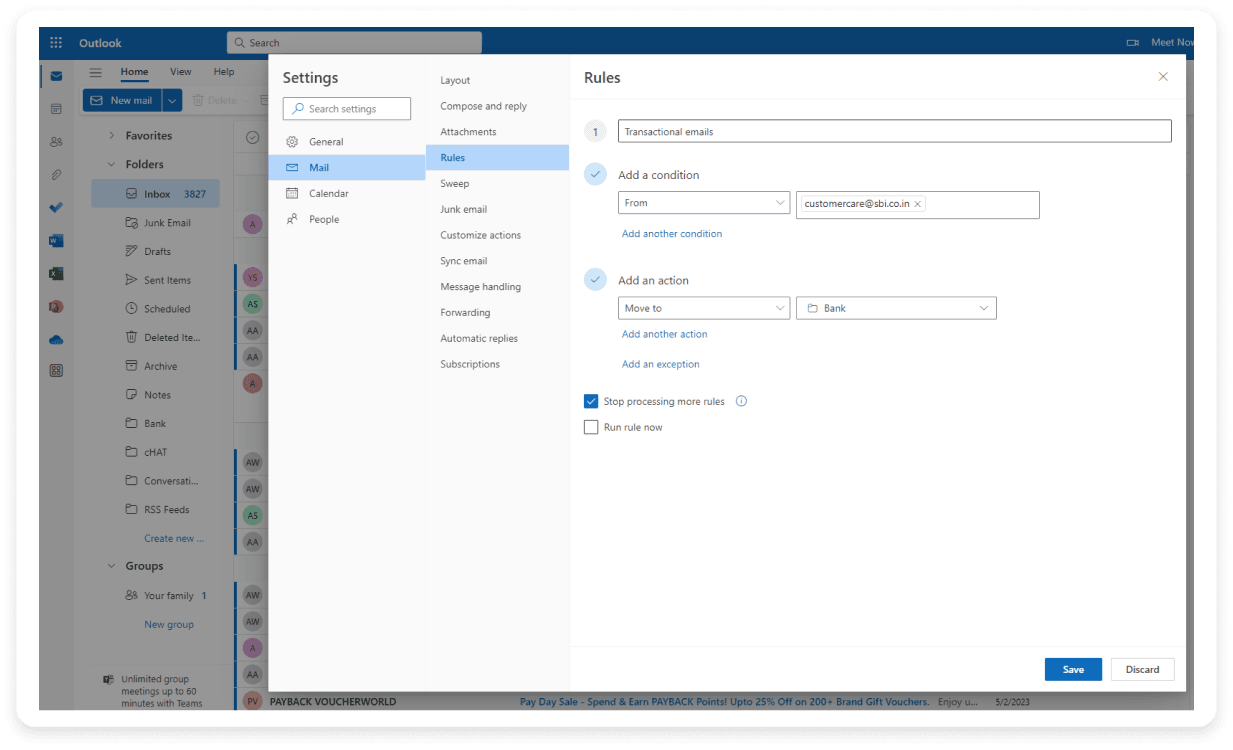This screenshot has height=750, width=1233.
Task: Open the Forwarding settings page
Action: coord(465,312)
